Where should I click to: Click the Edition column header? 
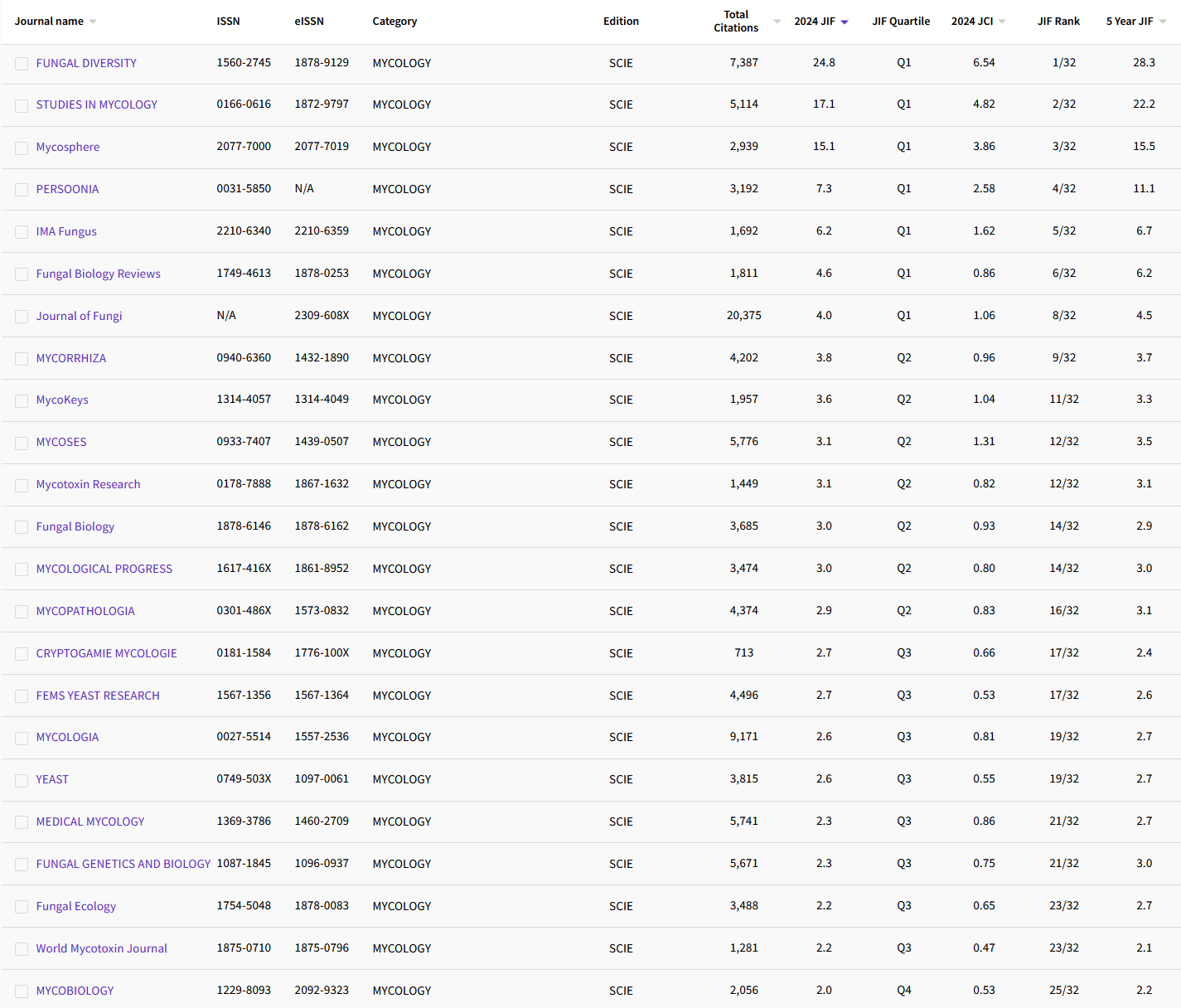(621, 22)
